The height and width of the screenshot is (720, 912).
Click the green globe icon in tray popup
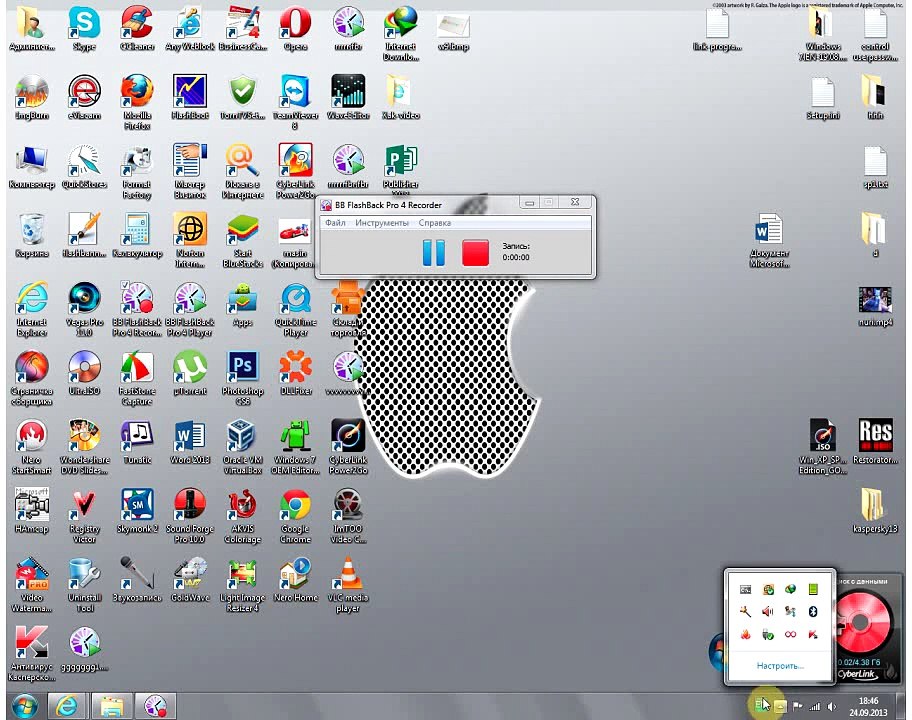coord(790,589)
